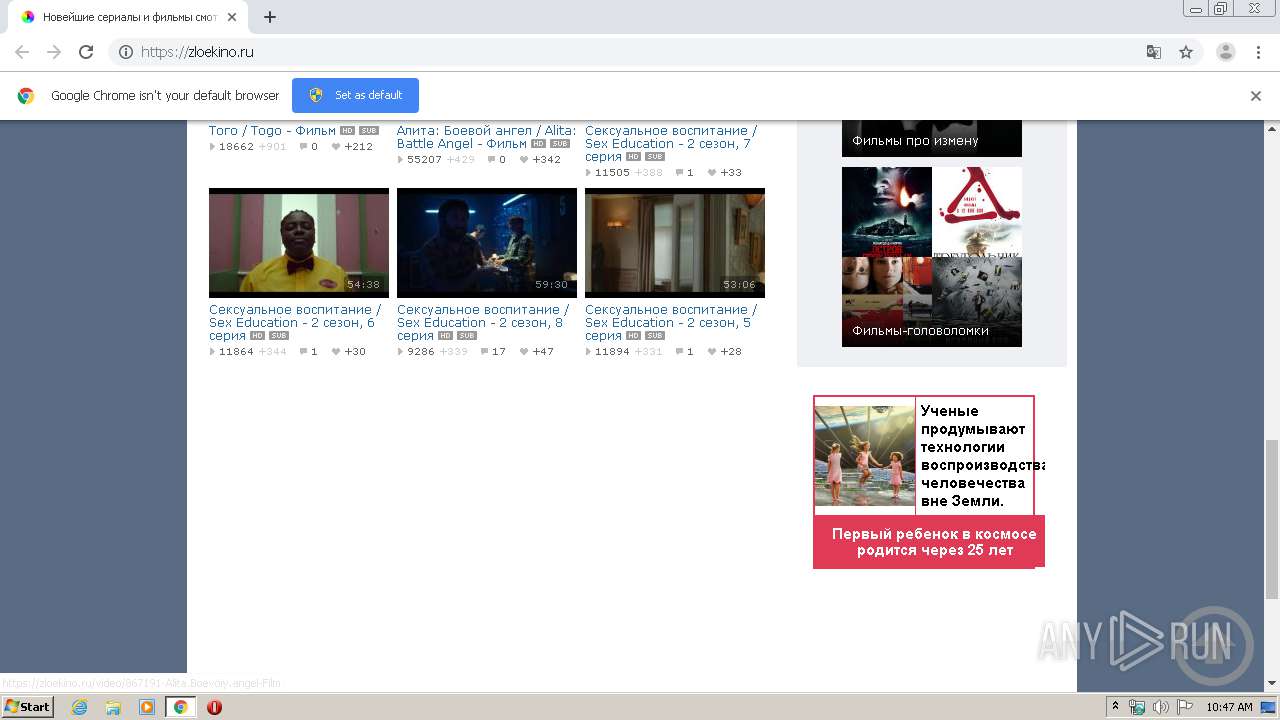Image resolution: width=1280 pixels, height=720 pixels.
Task: Select the 'Новейшие сериалы и фильмы' tab
Action: [x=128, y=17]
